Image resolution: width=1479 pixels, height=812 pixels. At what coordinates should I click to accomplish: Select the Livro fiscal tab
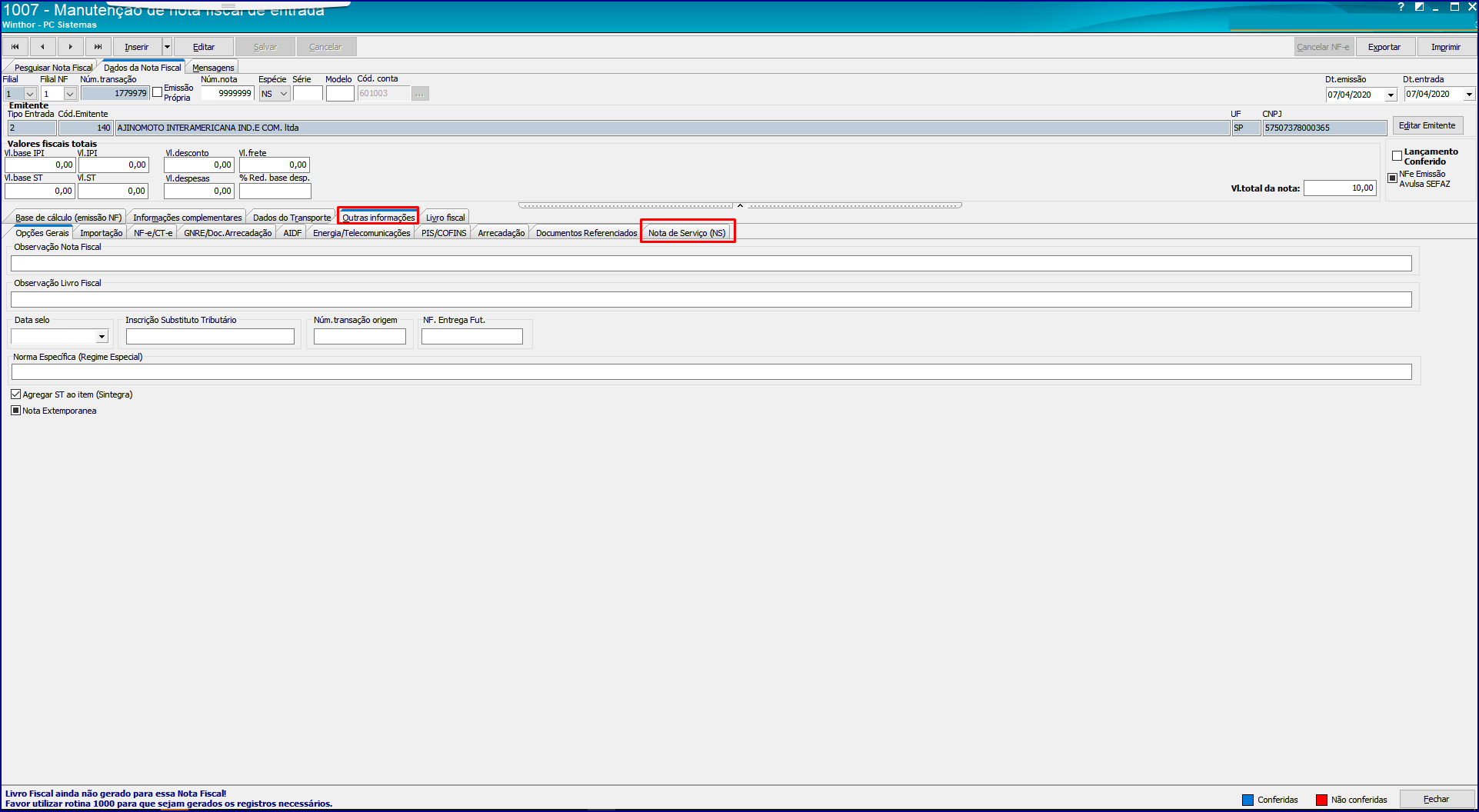[445, 218]
